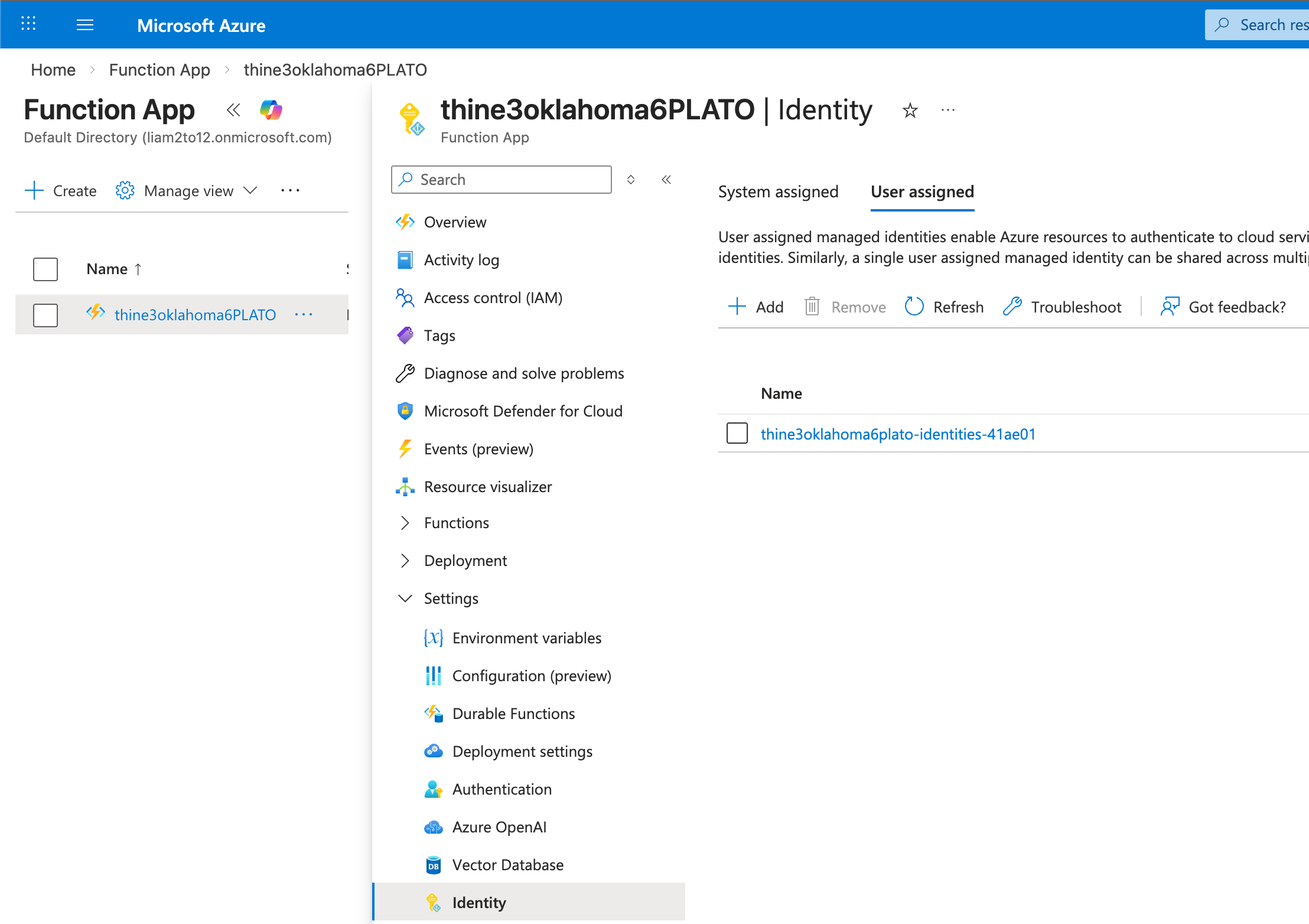This screenshot has width=1309, height=924.
Task: Toggle the select-all checkbox beside Name
Action: click(x=45, y=269)
